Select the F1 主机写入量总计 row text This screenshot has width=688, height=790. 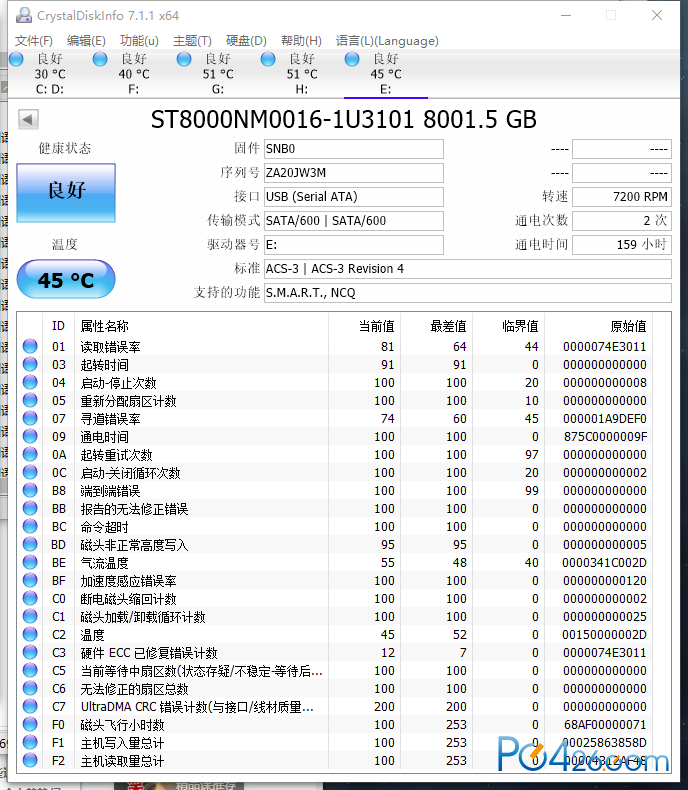click(x=122, y=743)
